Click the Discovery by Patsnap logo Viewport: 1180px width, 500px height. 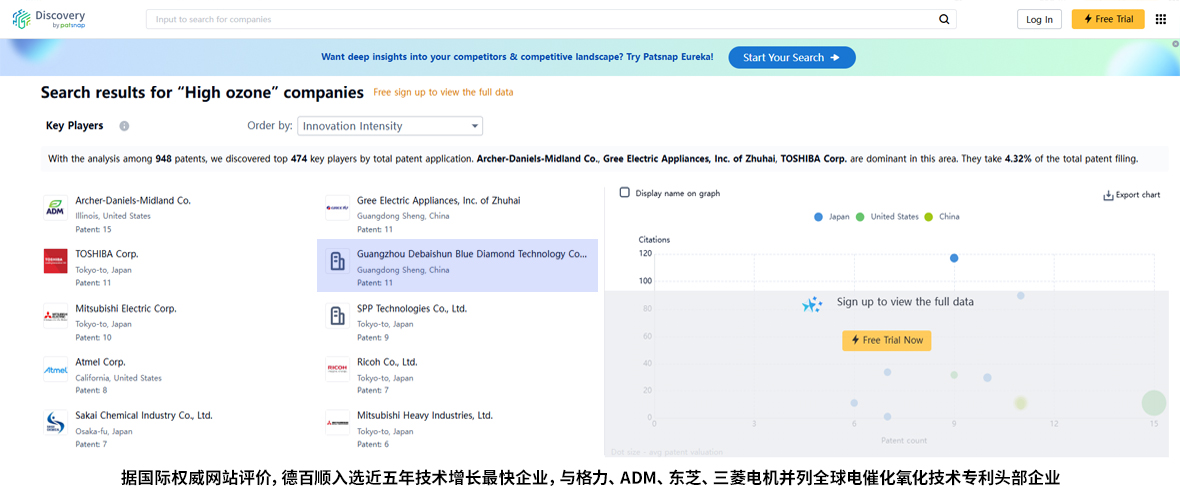(49, 20)
